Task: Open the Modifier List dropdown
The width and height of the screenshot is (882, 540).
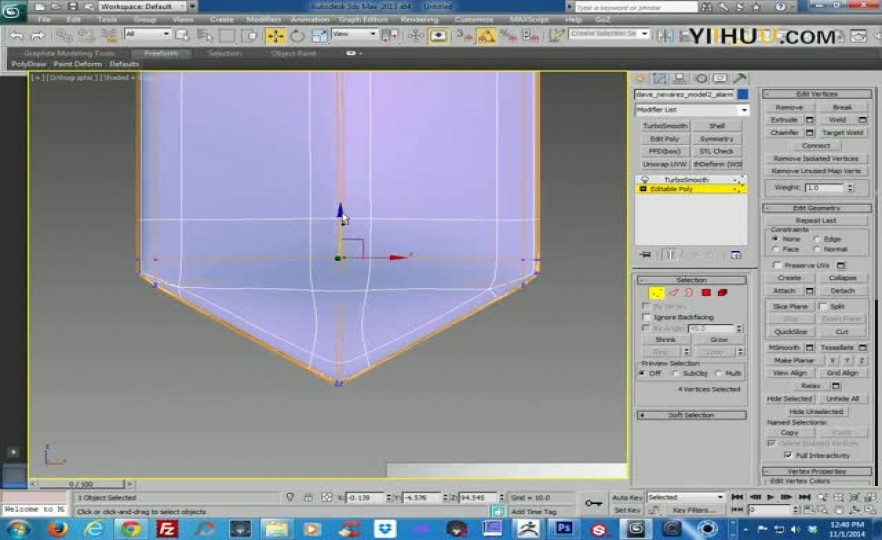Action: tap(692, 110)
